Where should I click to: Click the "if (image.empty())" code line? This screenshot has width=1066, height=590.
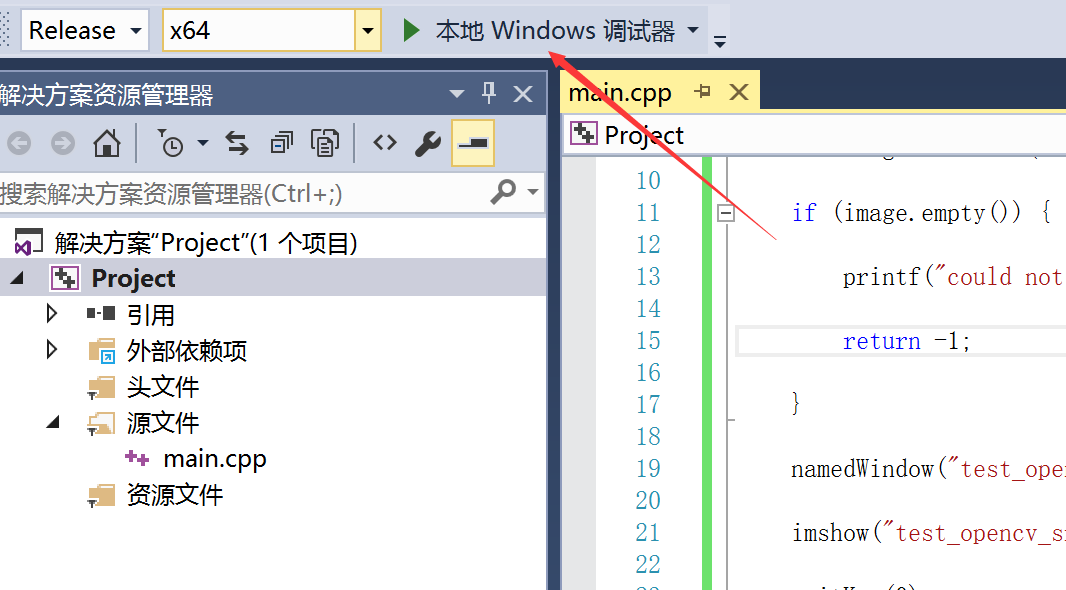click(922, 213)
